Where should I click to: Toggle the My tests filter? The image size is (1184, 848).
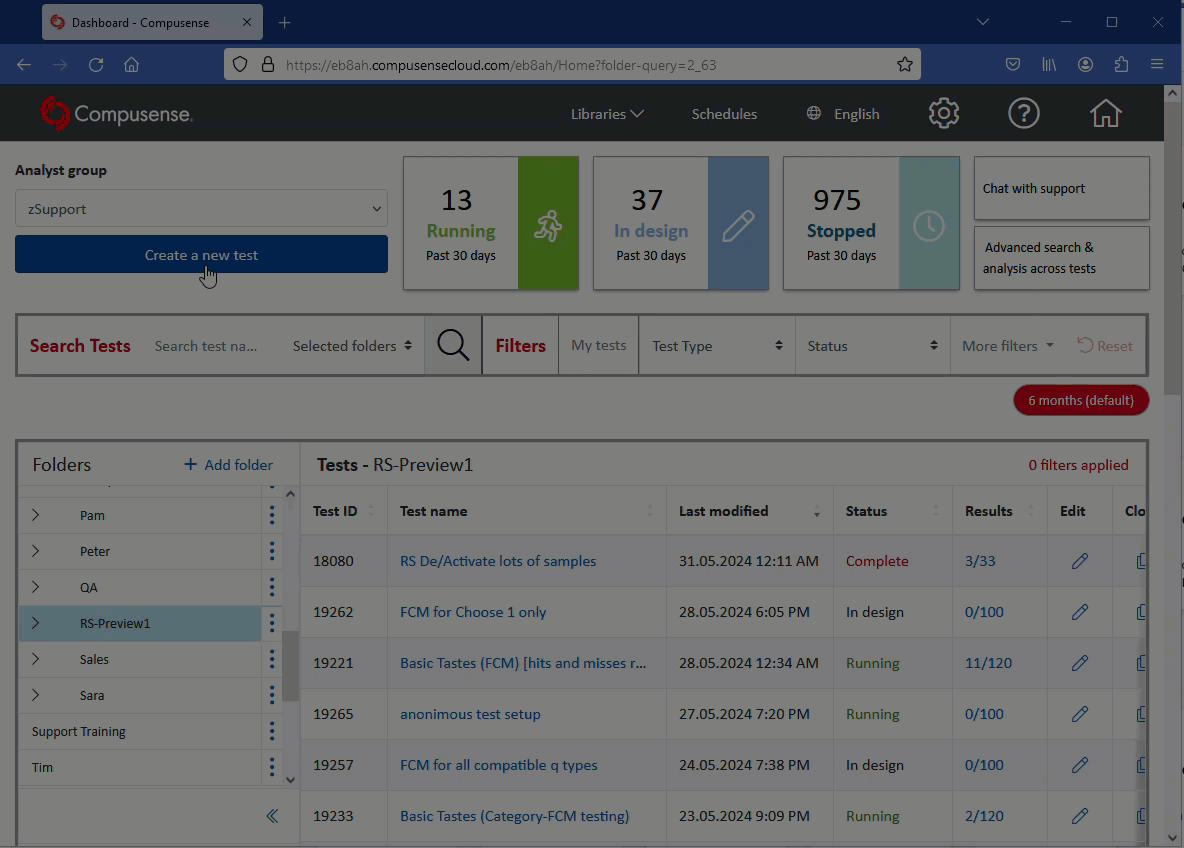point(598,346)
